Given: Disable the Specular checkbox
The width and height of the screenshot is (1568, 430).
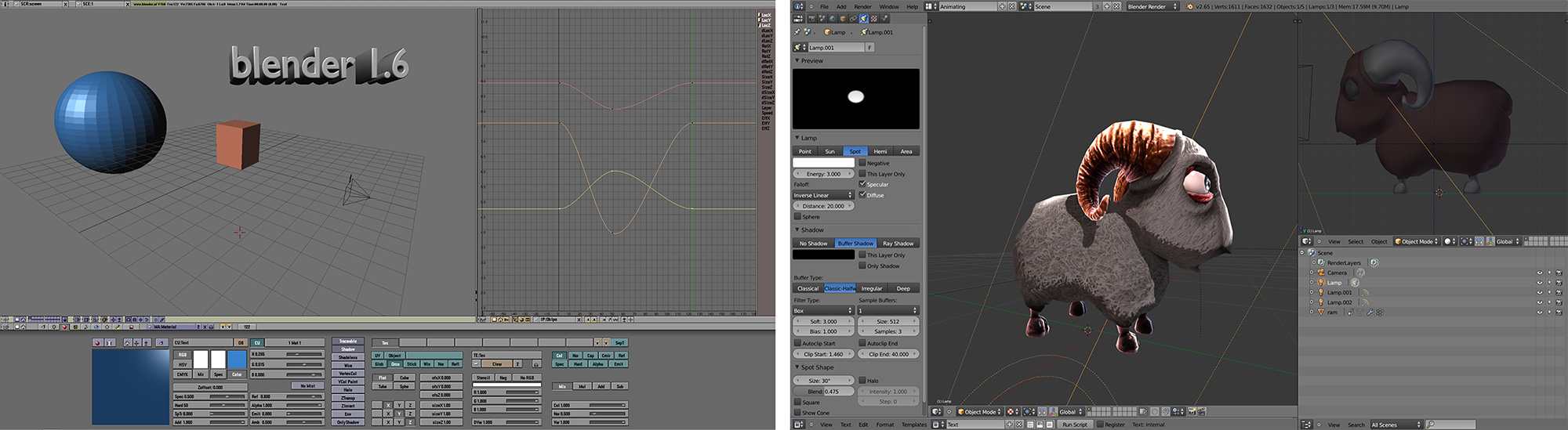Looking at the screenshot, I should (862, 184).
